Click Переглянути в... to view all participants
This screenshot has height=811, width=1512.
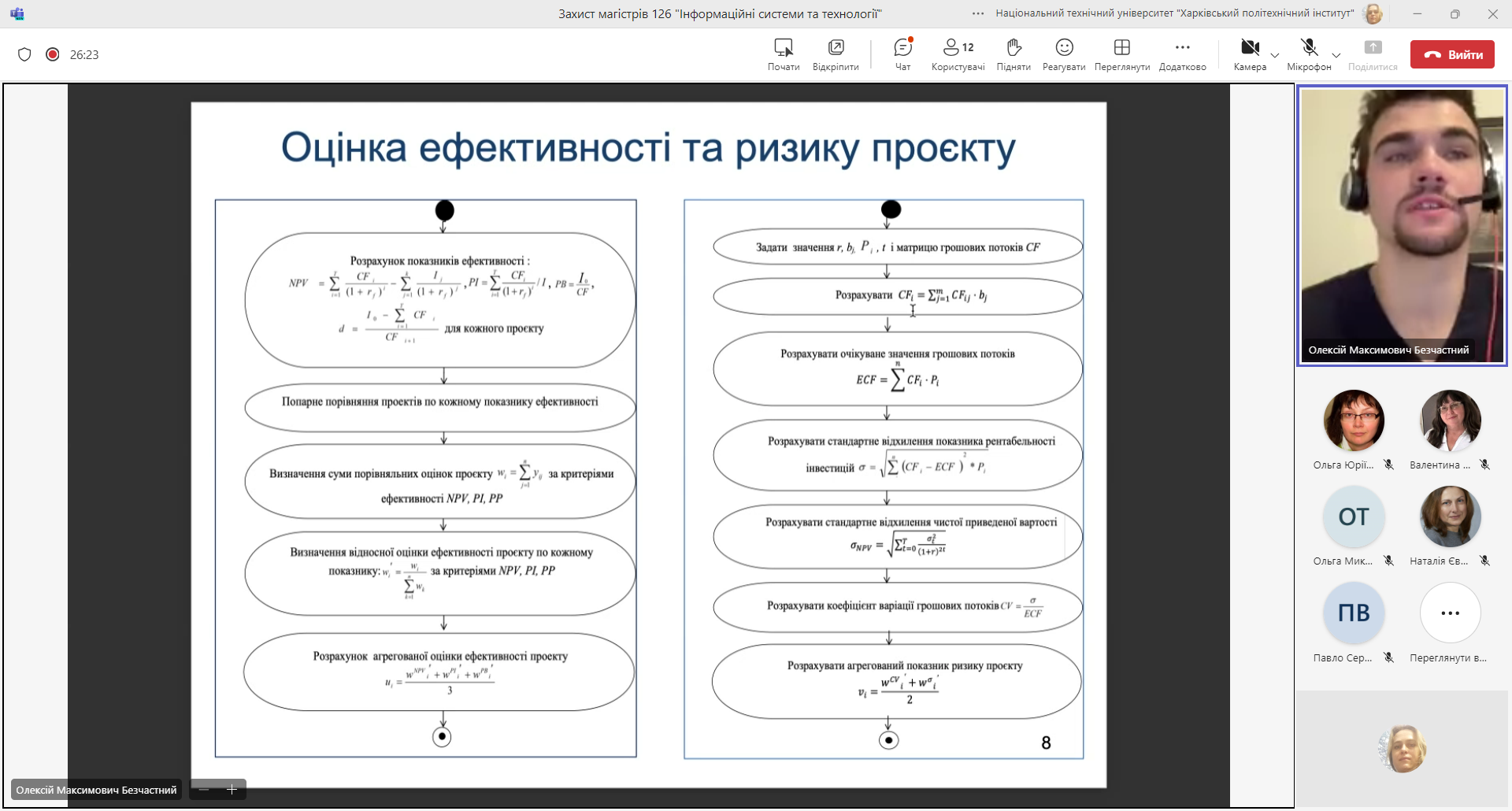point(1450,613)
